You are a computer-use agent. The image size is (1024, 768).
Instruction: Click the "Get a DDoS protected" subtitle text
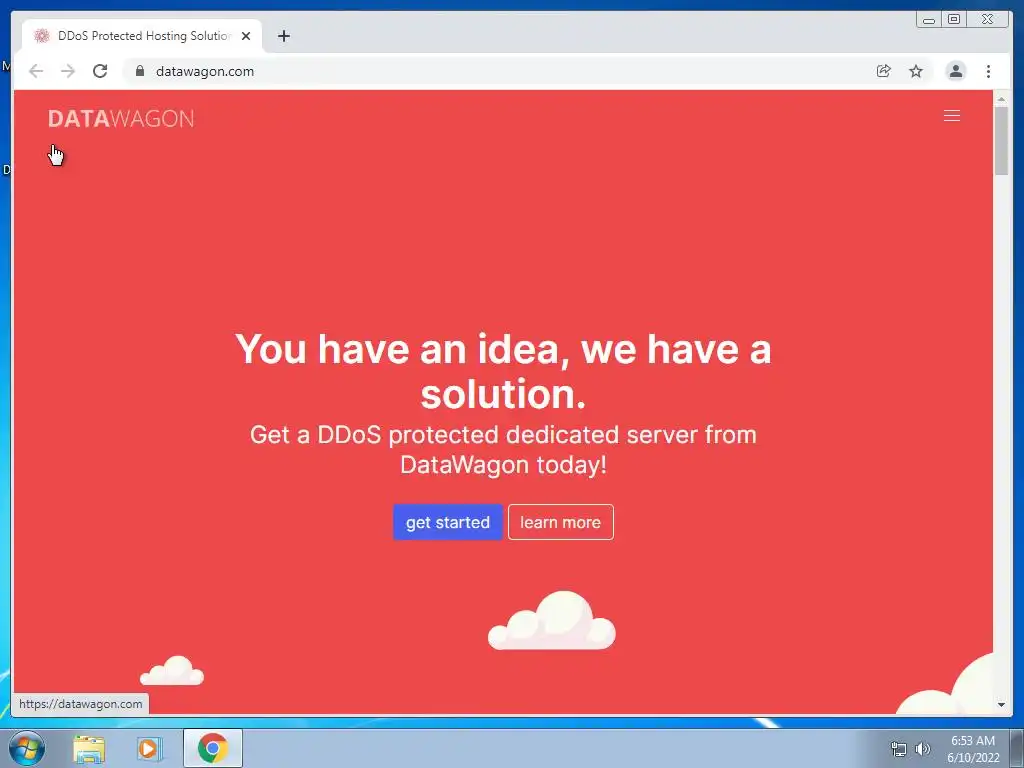(x=503, y=450)
